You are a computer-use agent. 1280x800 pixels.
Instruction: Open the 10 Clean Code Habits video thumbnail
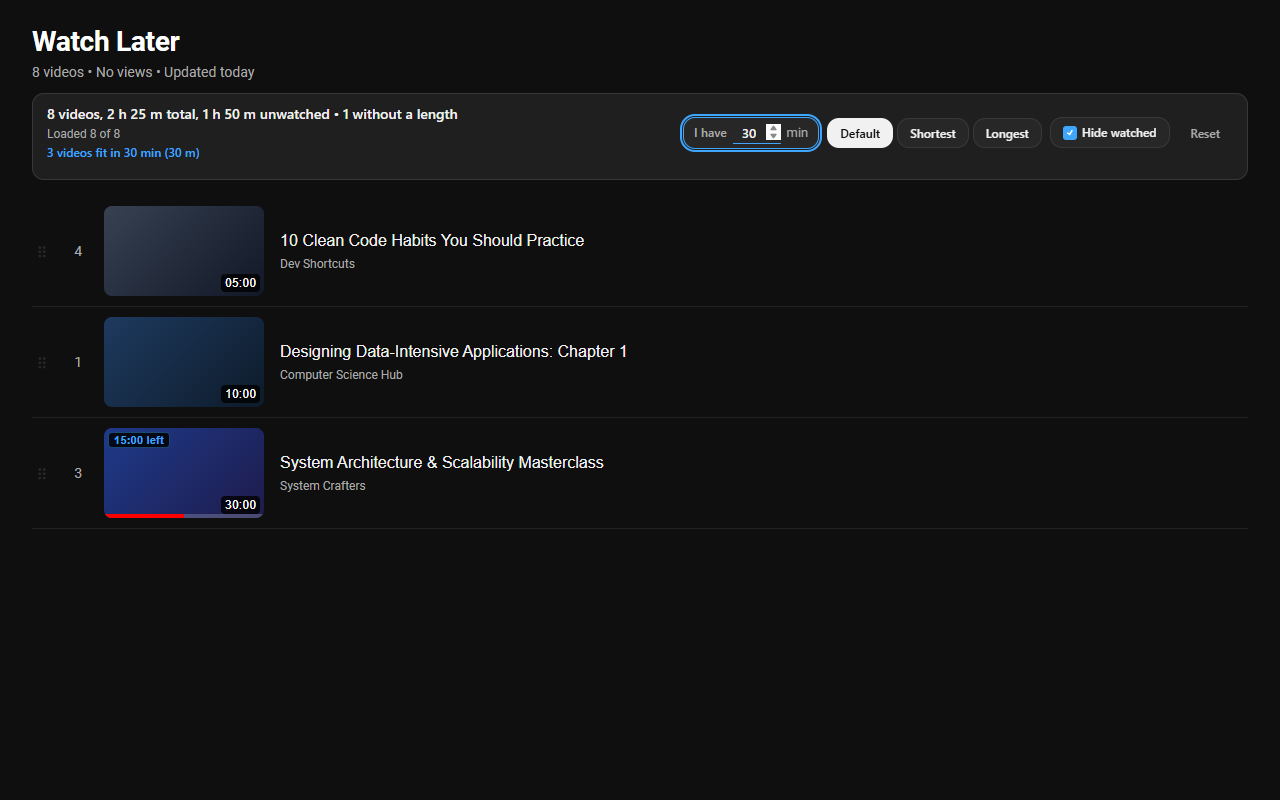click(184, 251)
